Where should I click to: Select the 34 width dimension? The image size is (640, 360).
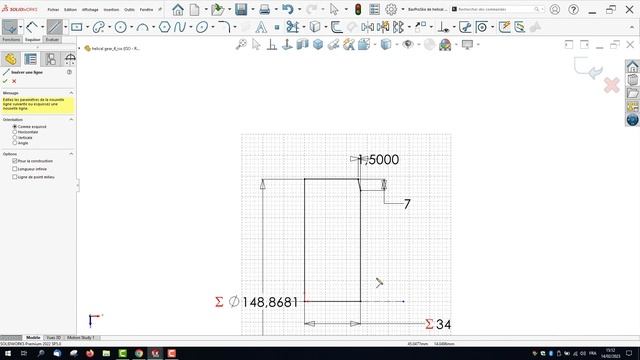tap(443, 324)
